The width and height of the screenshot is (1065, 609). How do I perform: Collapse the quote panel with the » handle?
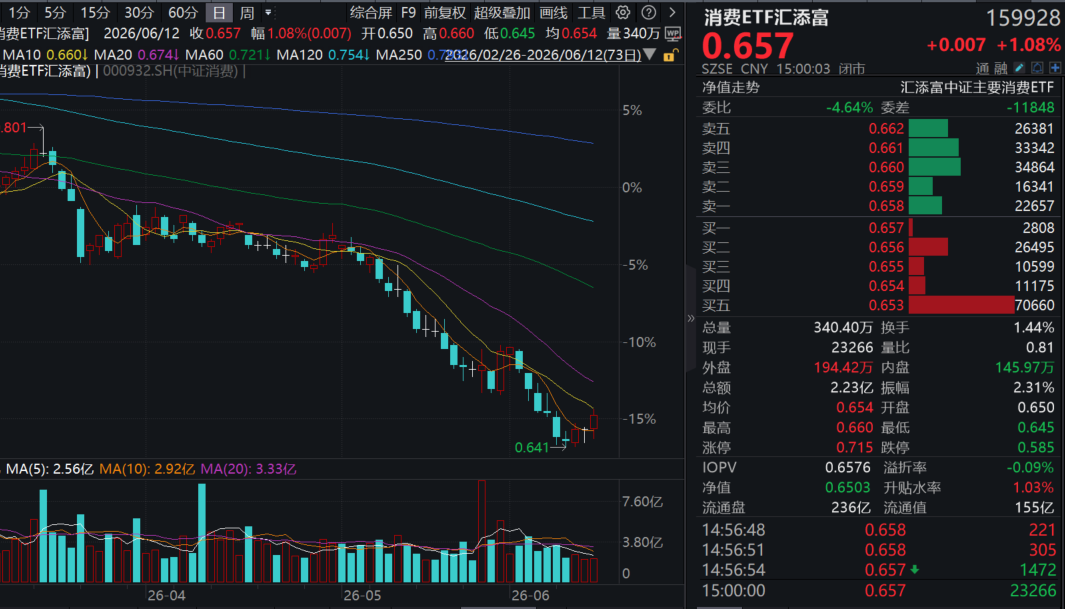pyautogui.click(x=691, y=318)
